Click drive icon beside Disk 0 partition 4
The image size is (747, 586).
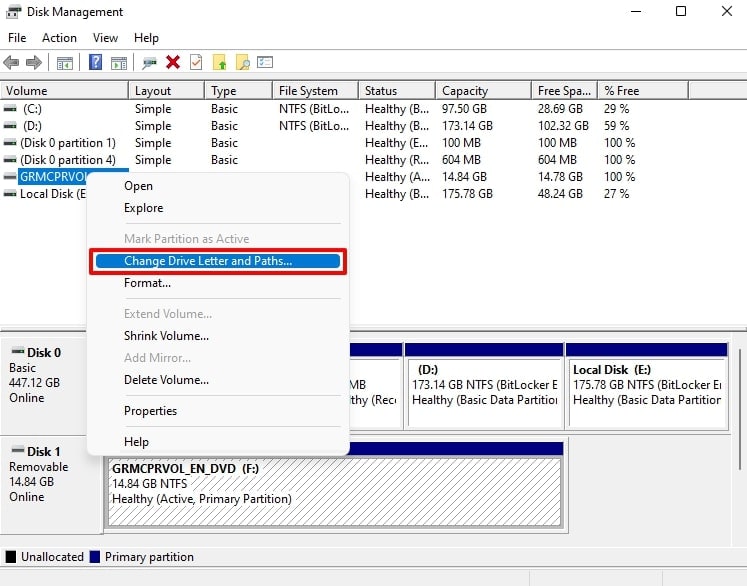(x=10, y=160)
